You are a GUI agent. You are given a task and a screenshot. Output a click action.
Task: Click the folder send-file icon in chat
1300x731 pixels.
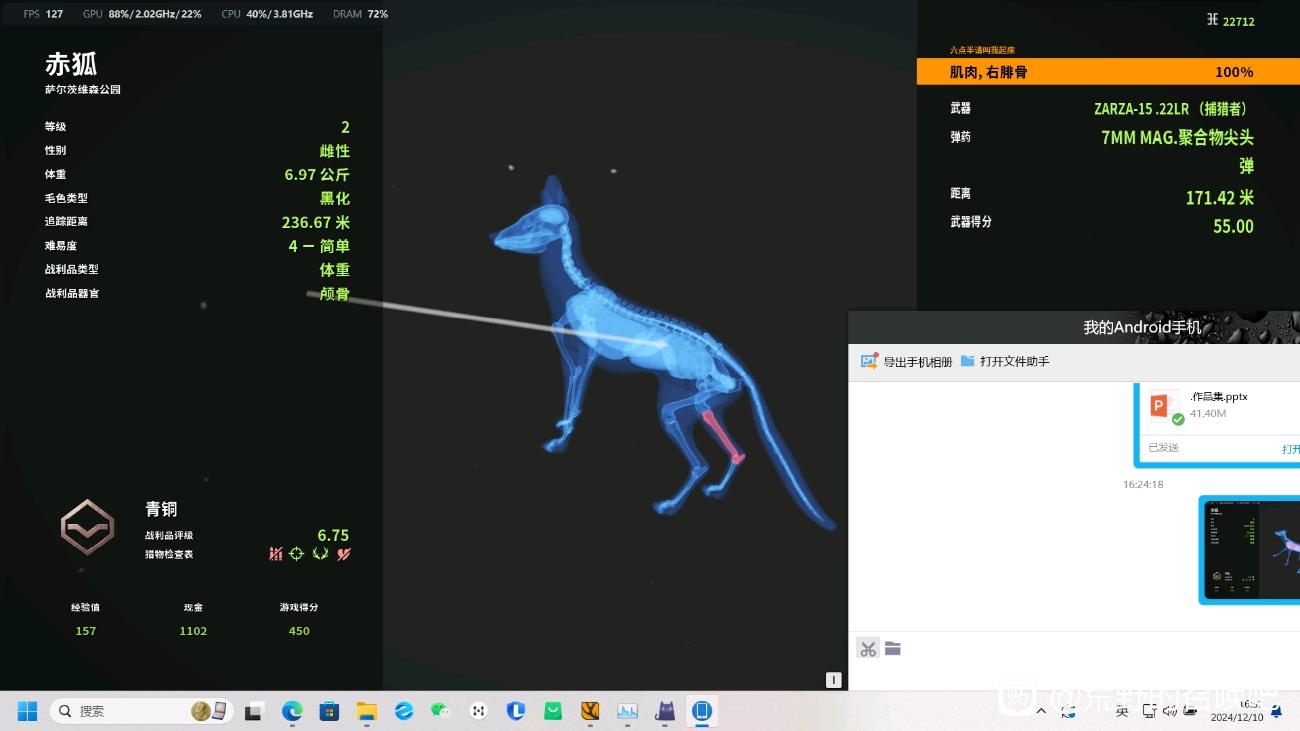893,649
